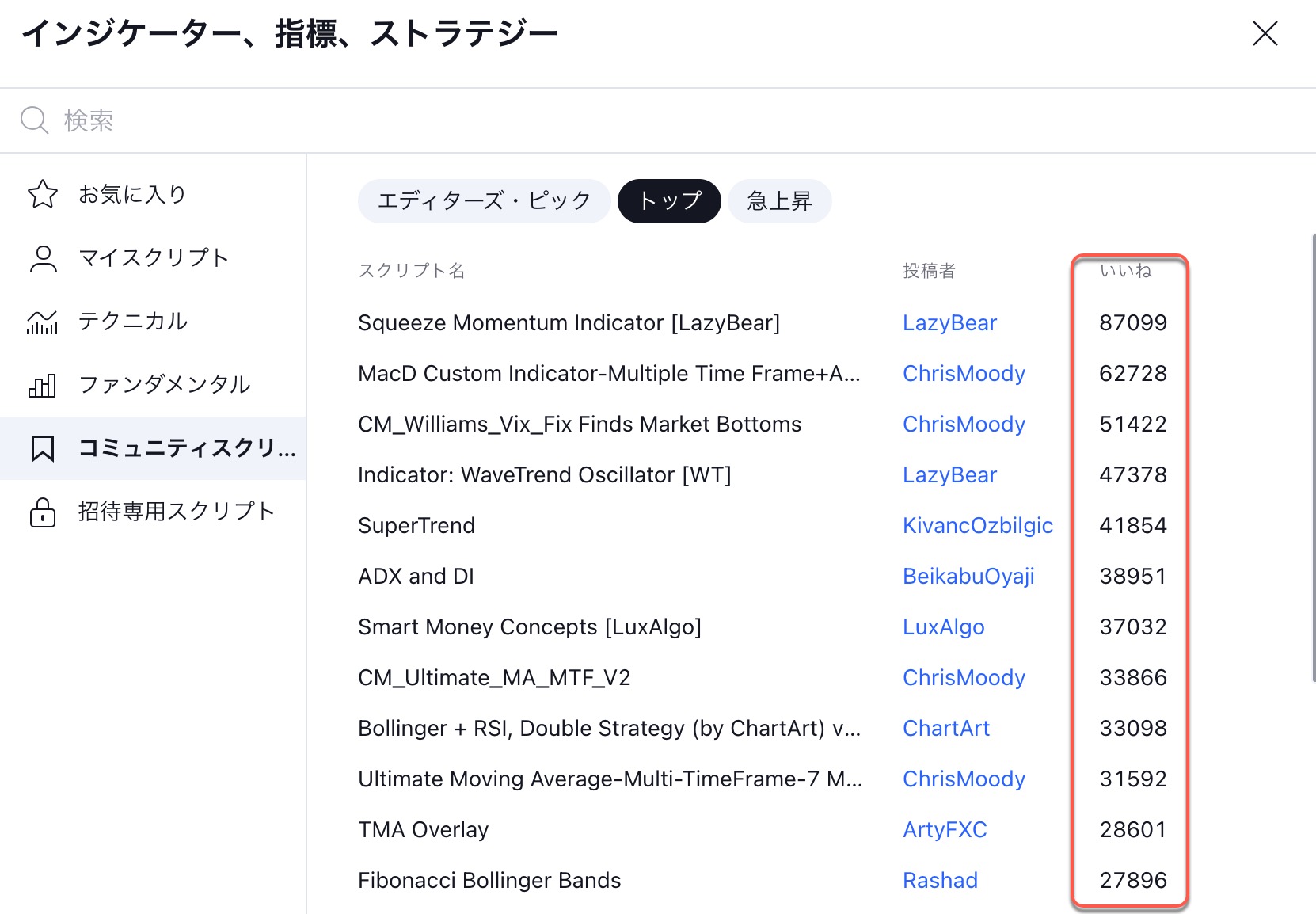1316x914 pixels.
Task: Switch to エディターズ・ピック tab
Action: click(x=484, y=201)
